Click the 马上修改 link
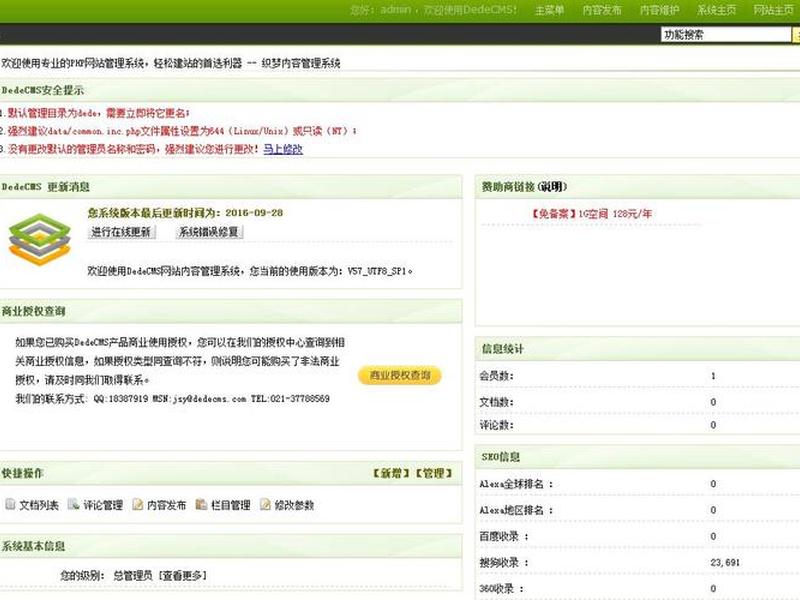Viewport: 800px width, 600px height. 283,149
